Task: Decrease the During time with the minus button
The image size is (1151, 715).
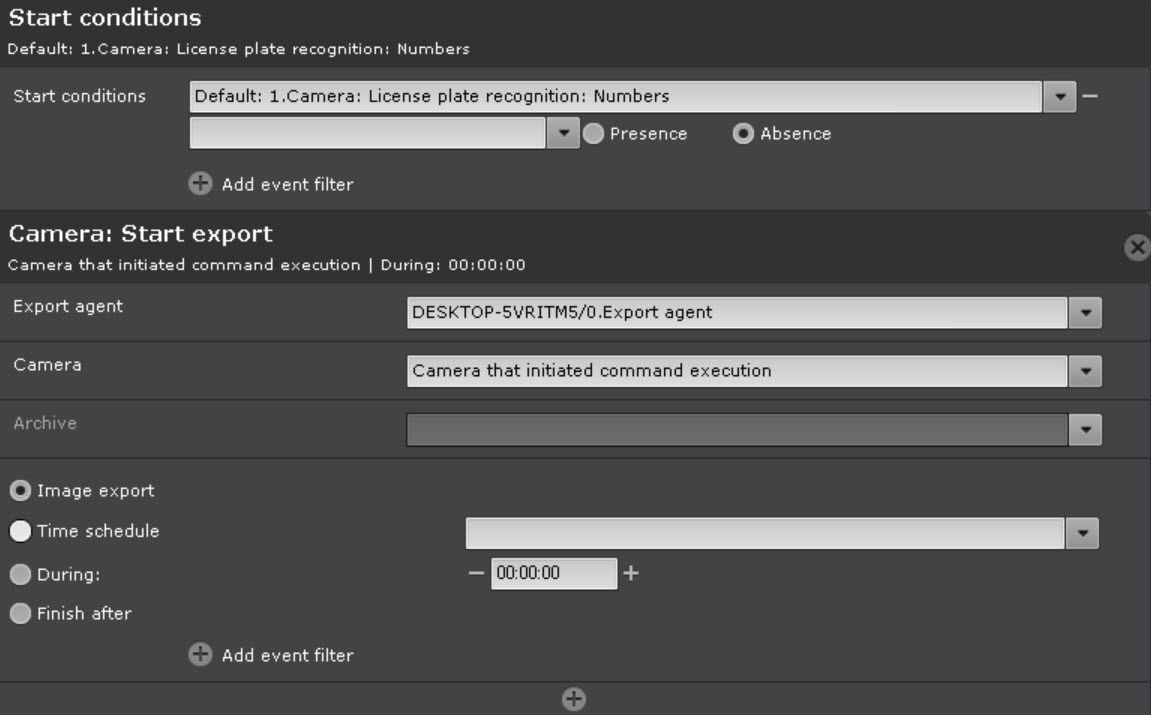Action: [476, 574]
